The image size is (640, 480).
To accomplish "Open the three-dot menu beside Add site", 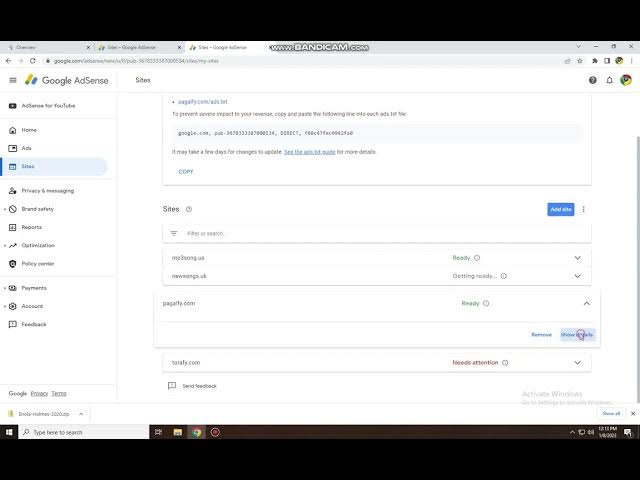I will [583, 209].
